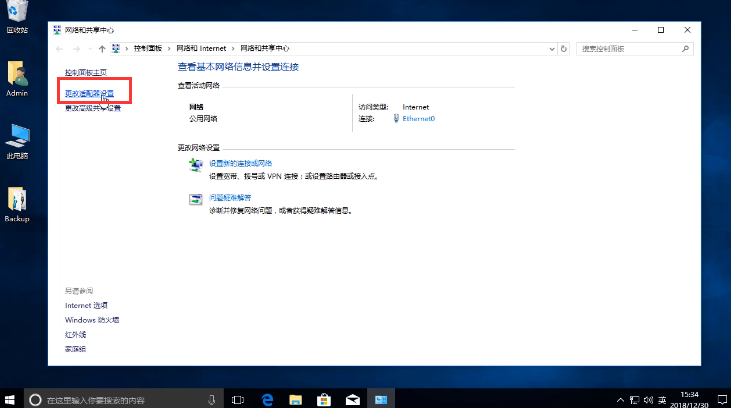
Task: Open the address bar history dropdown
Action: (552, 48)
